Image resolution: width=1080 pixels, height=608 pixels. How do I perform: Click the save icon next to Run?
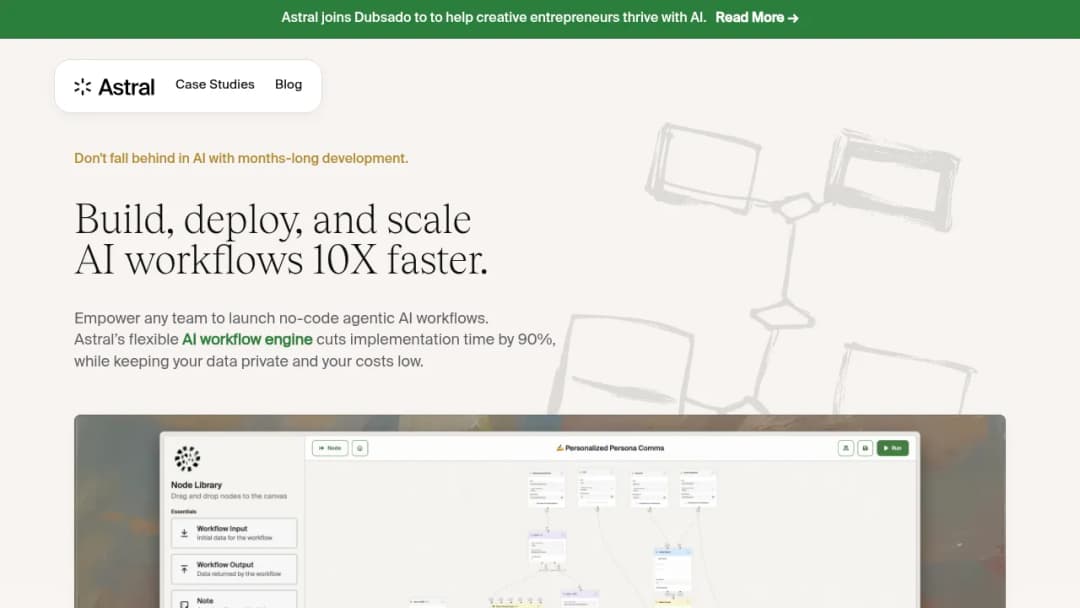[x=865, y=448]
